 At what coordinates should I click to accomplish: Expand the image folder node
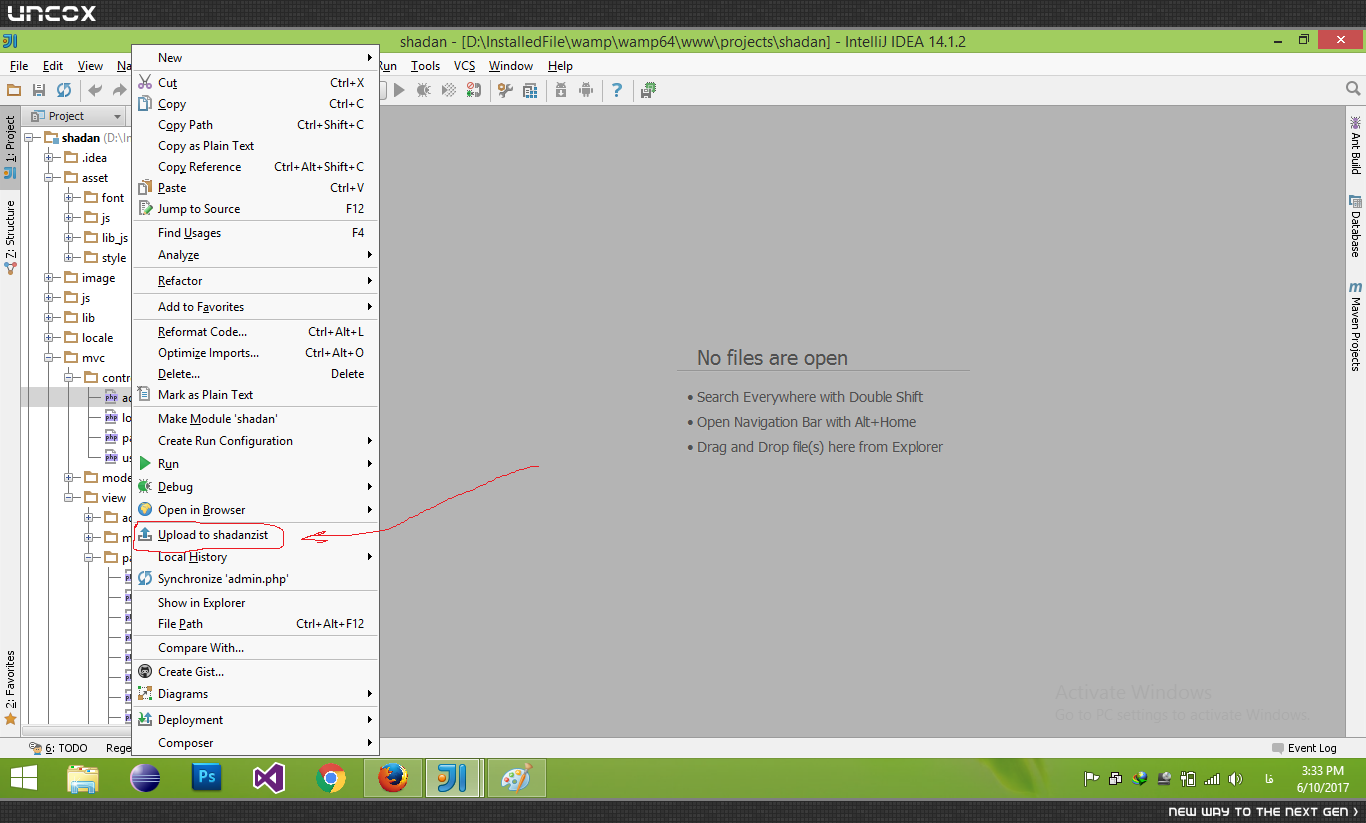pos(49,278)
